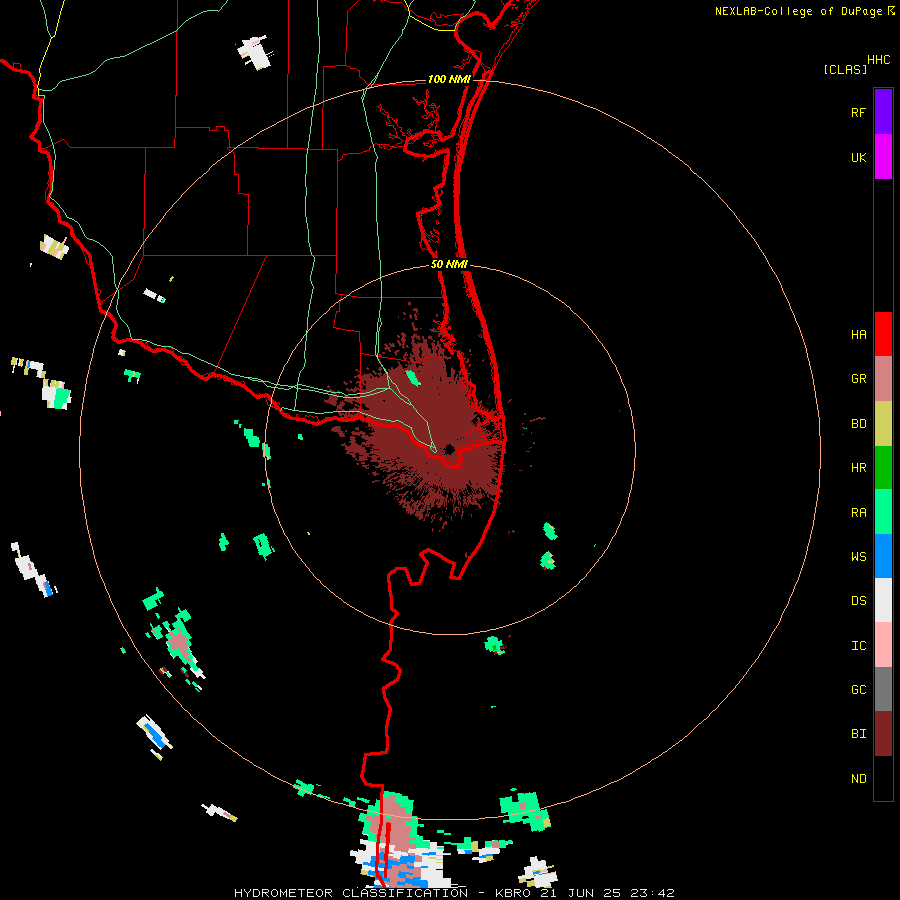The width and height of the screenshot is (900, 900).
Task: Click the gray GC legend swatch
Action: pos(883,689)
